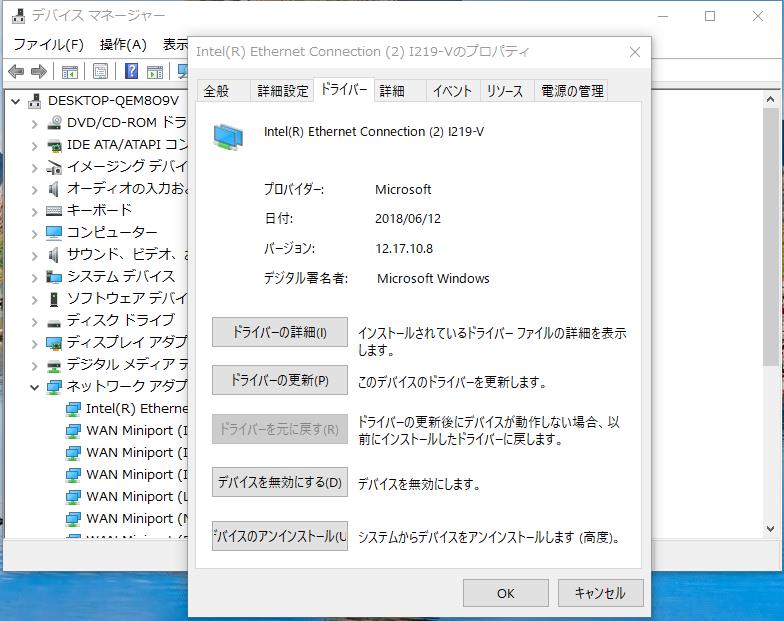
Task: Click the システム デバイス folder icon
Action: click(x=54, y=276)
